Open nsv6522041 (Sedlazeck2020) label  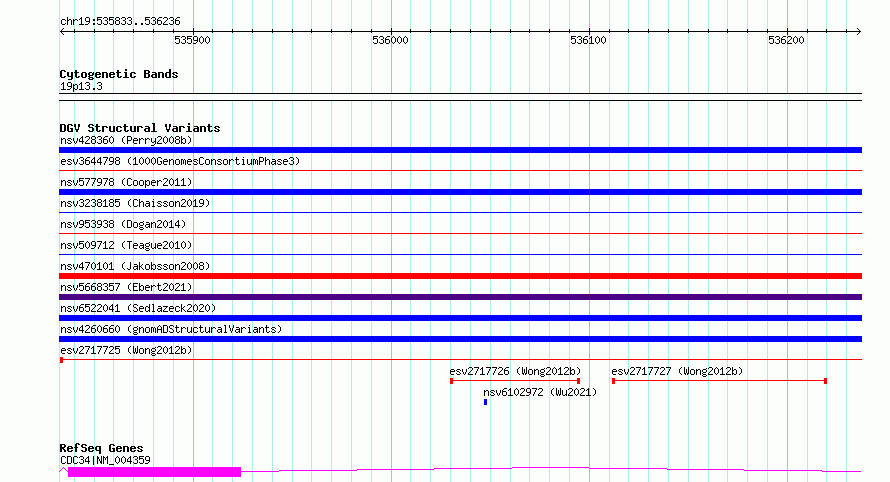[x=138, y=308]
